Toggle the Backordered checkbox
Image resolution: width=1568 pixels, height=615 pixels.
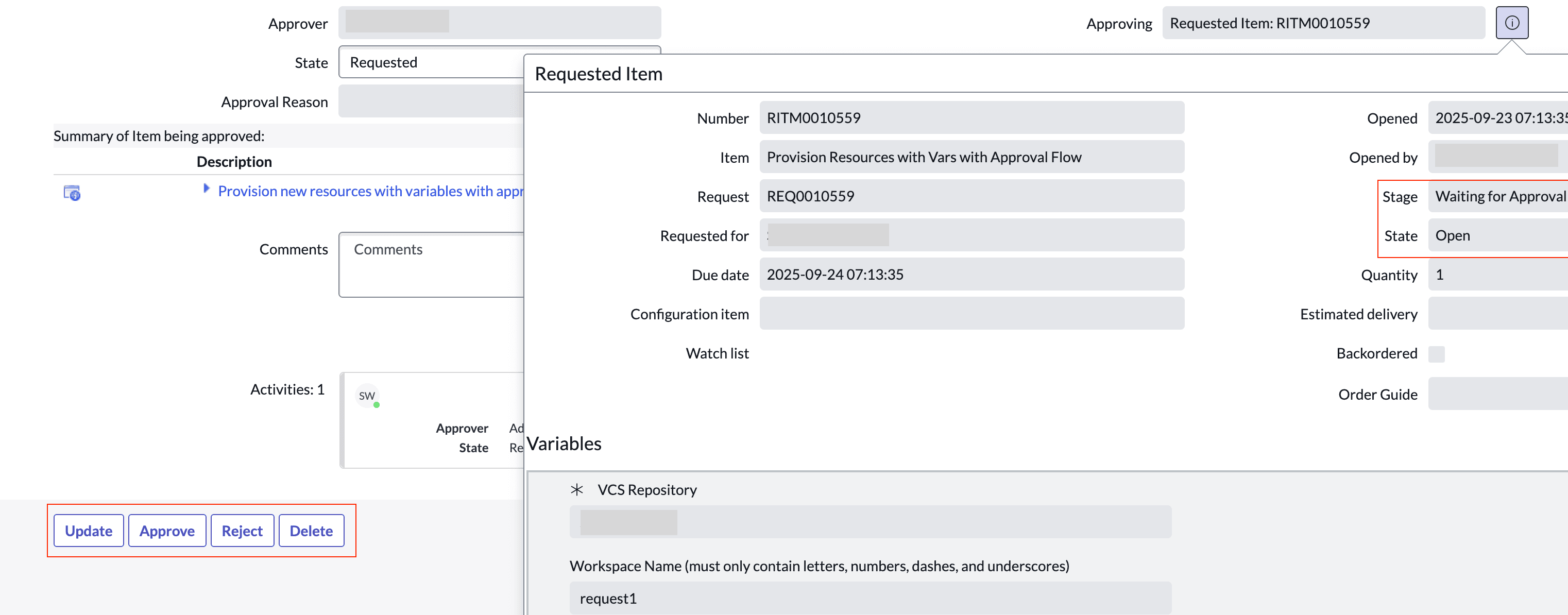pos(1437,353)
